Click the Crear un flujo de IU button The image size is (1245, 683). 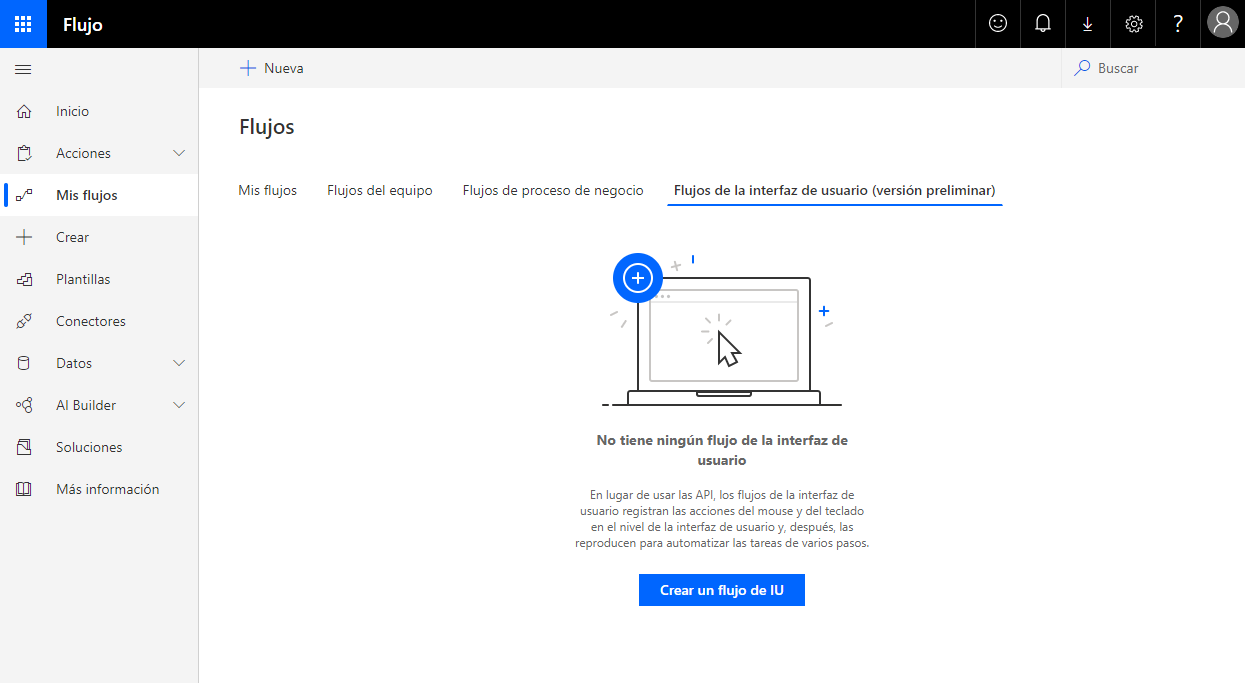(722, 590)
